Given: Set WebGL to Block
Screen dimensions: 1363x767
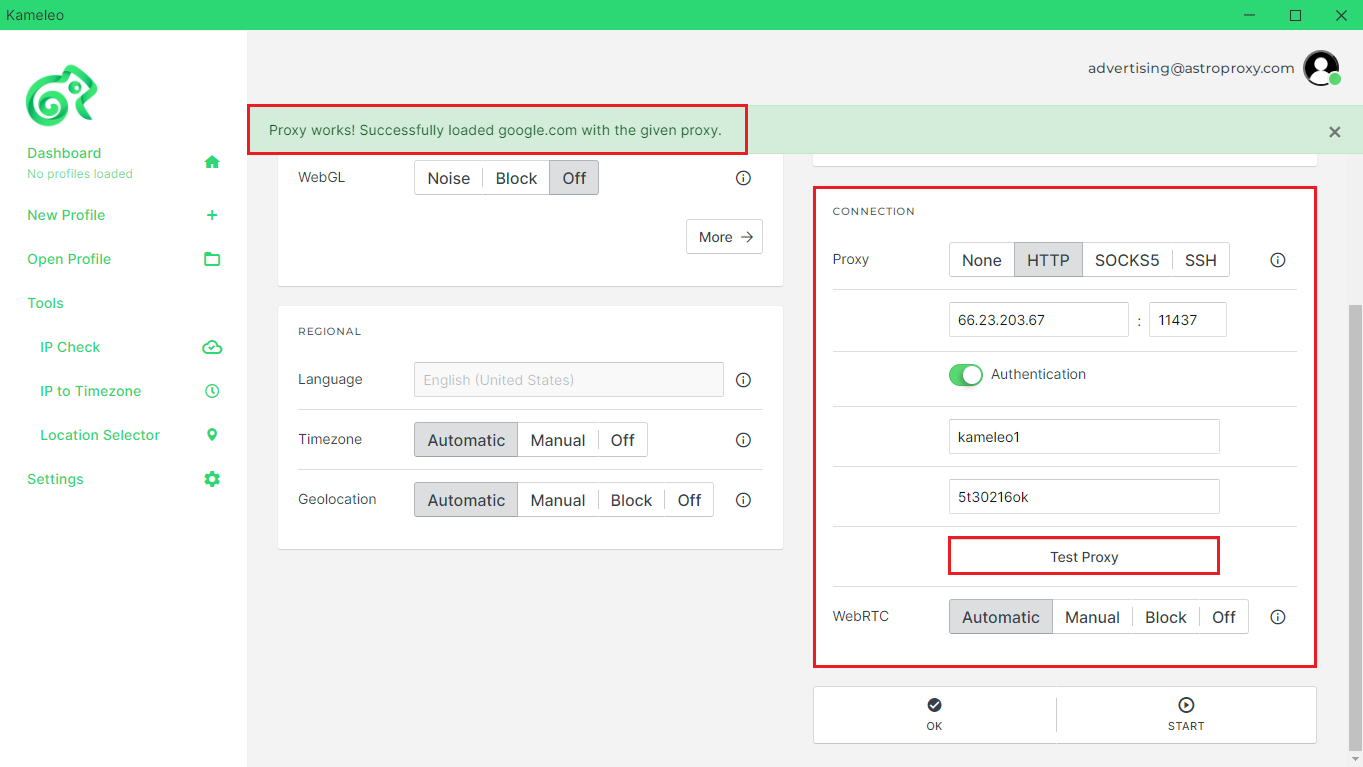Looking at the screenshot, I should (516, 178).
